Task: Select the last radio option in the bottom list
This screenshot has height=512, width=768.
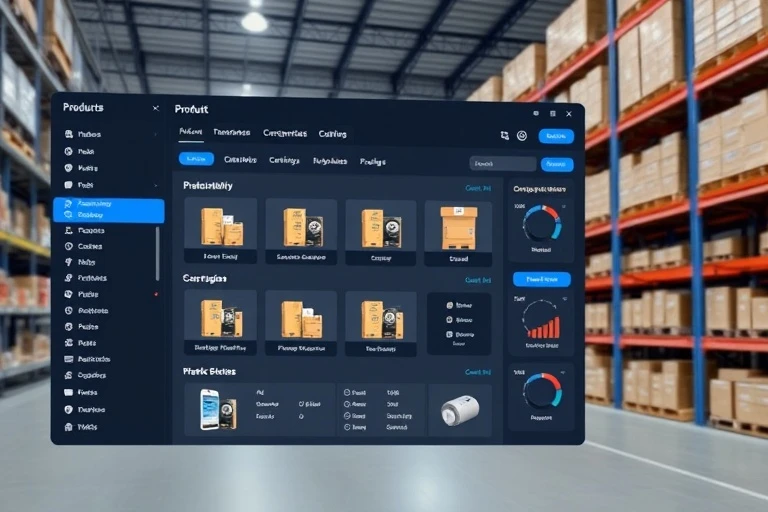Action: (346, 427)
